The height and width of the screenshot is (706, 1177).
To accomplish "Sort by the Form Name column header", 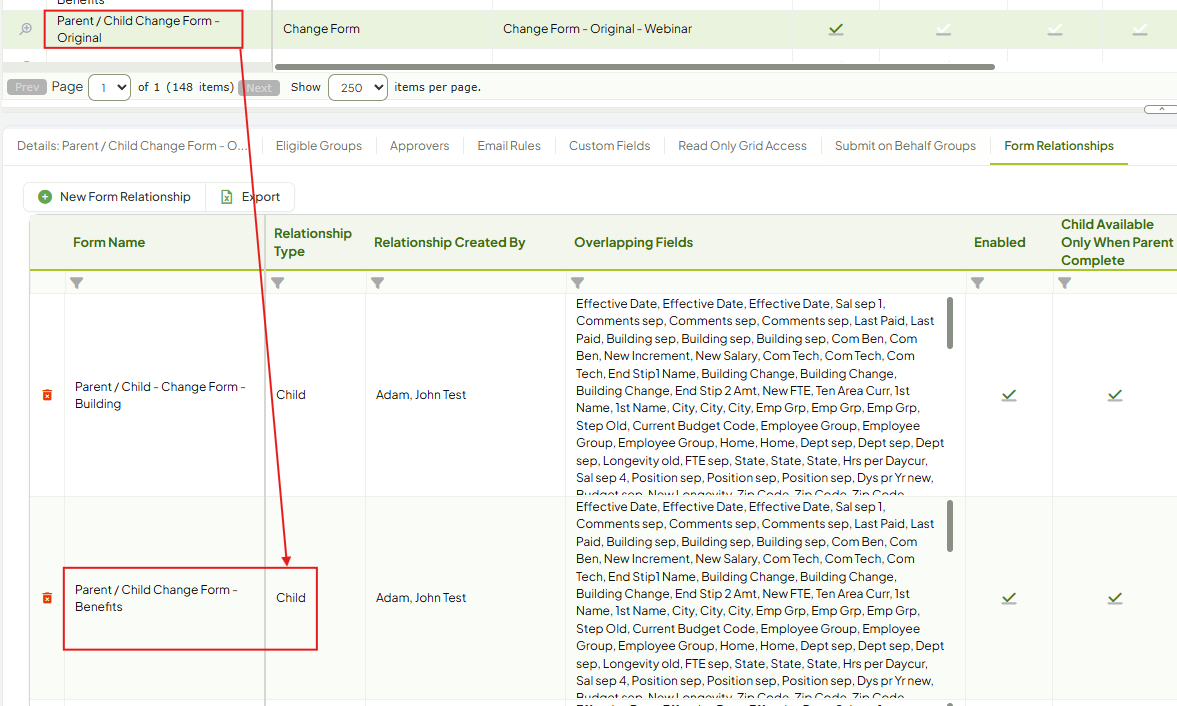I will [109, 242].
